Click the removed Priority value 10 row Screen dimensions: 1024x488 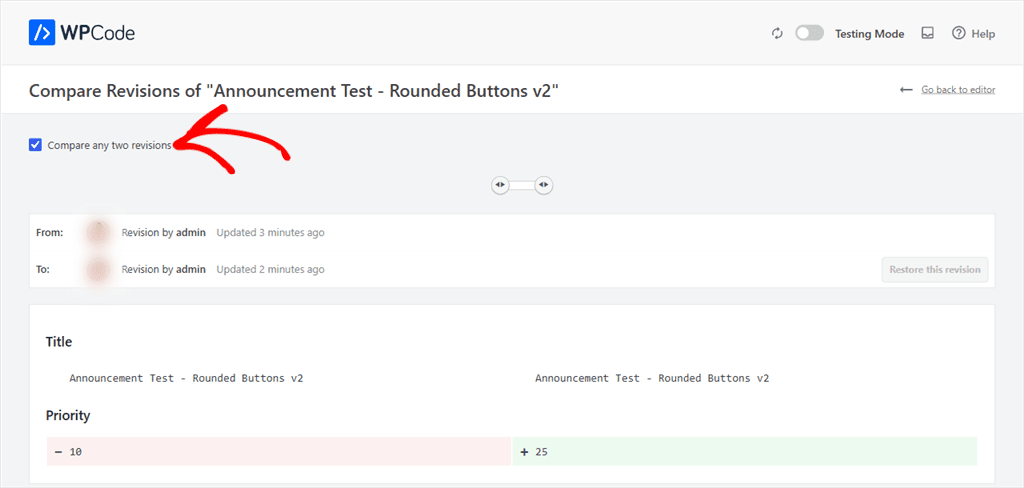[279, 451]
